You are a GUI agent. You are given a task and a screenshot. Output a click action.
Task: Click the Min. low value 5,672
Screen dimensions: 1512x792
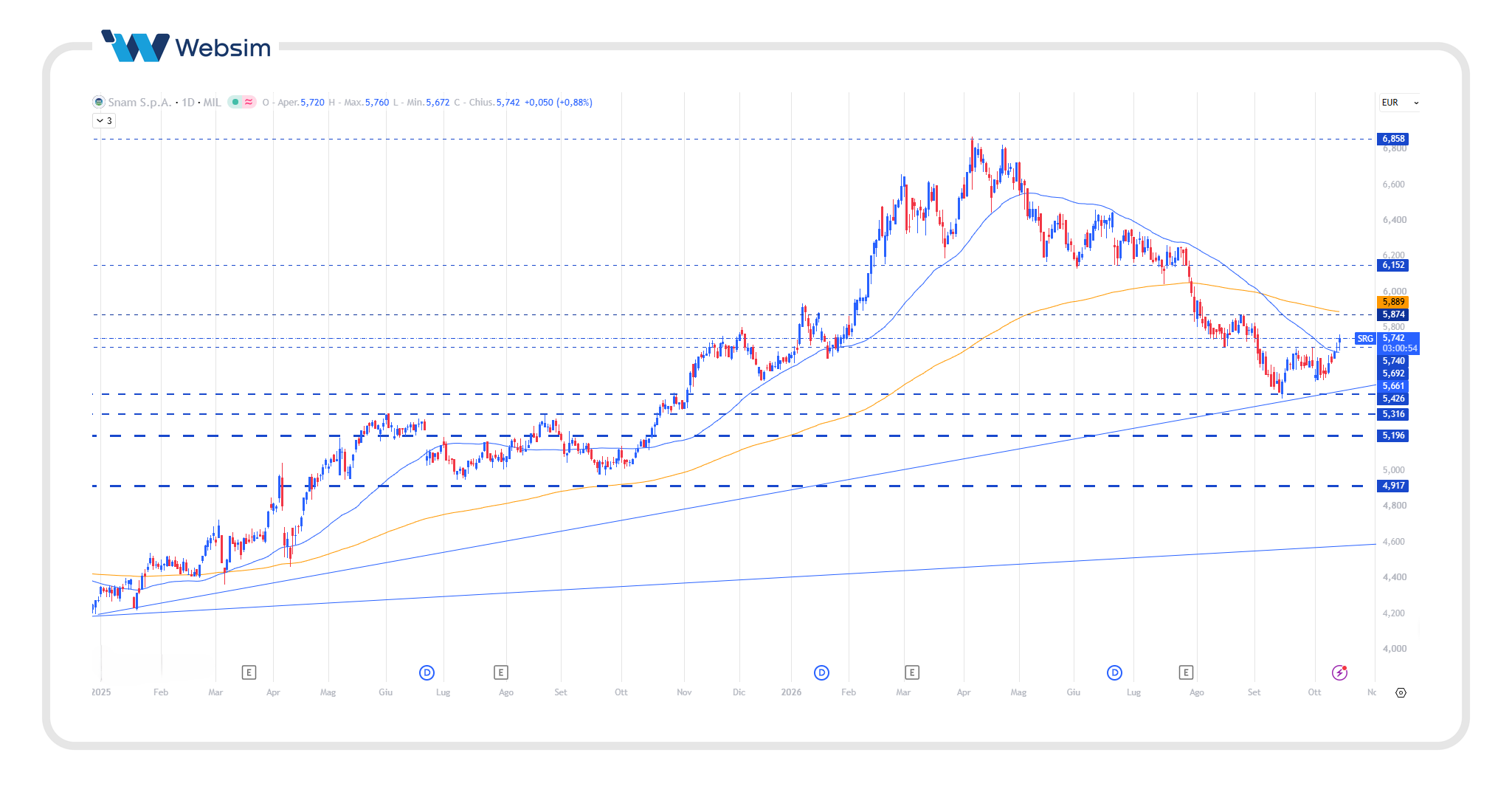[x=438, y=103]
